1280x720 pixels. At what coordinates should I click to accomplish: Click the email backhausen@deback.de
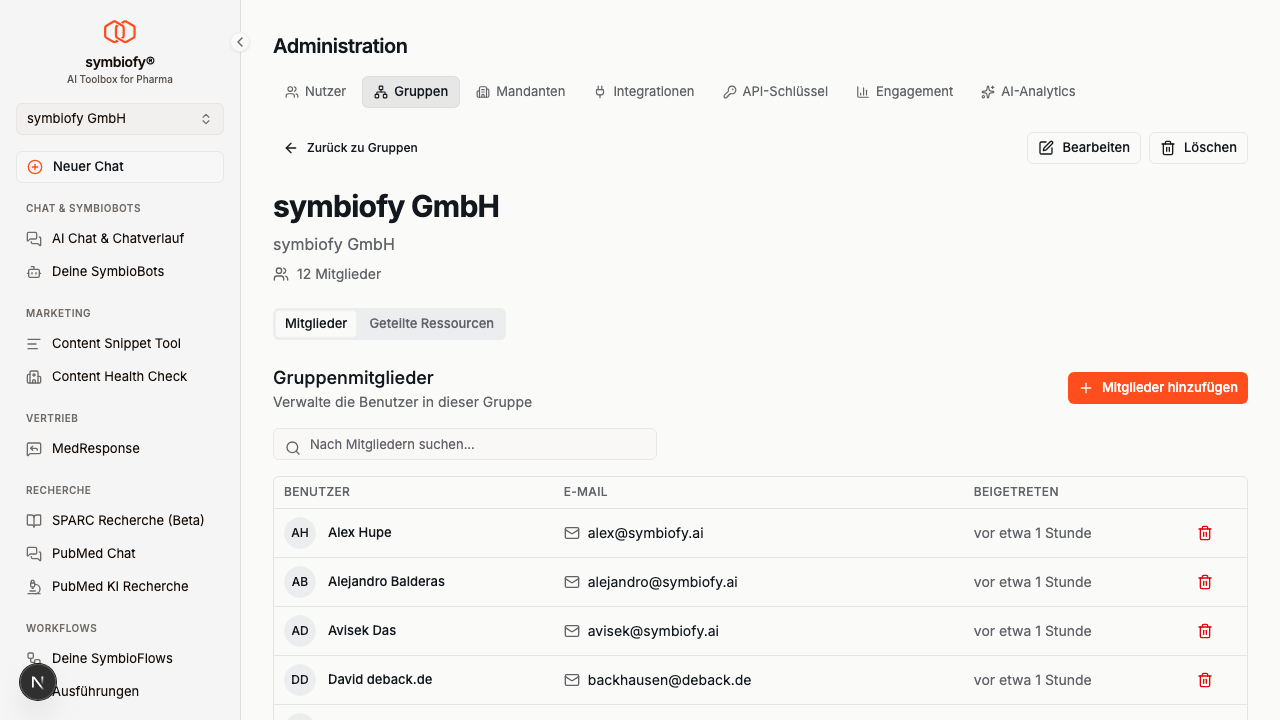(670, 680)
